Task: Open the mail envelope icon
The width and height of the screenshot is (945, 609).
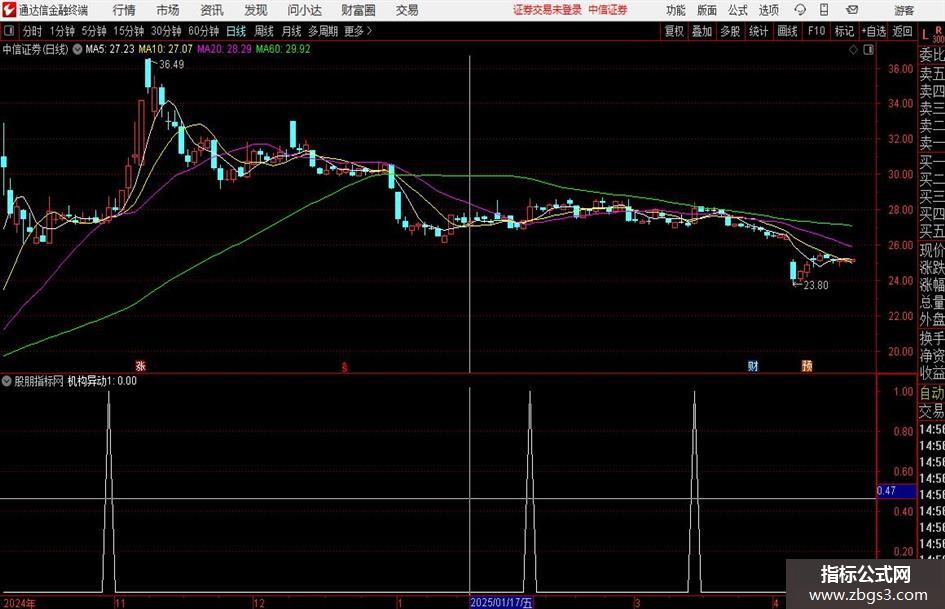Action: (x=852, y=10)
